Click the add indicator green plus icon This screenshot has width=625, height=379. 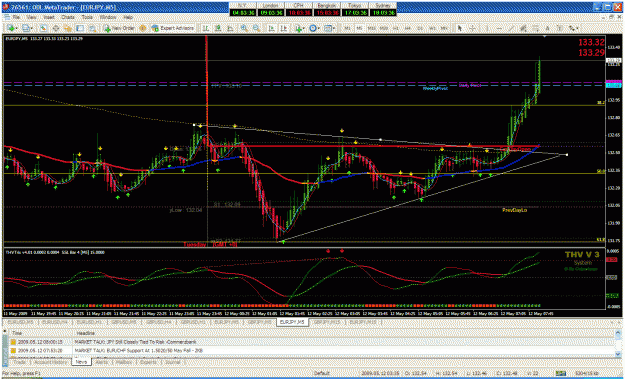click(298, 28)
